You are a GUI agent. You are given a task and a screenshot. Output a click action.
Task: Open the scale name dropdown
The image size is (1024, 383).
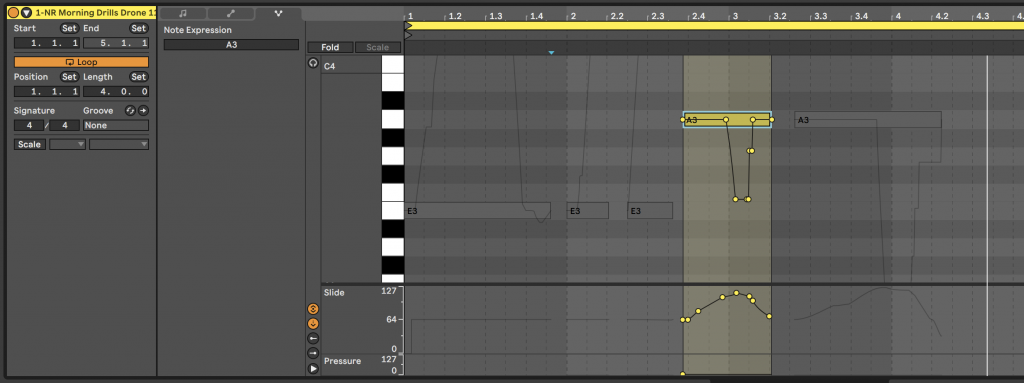(119, 144)
